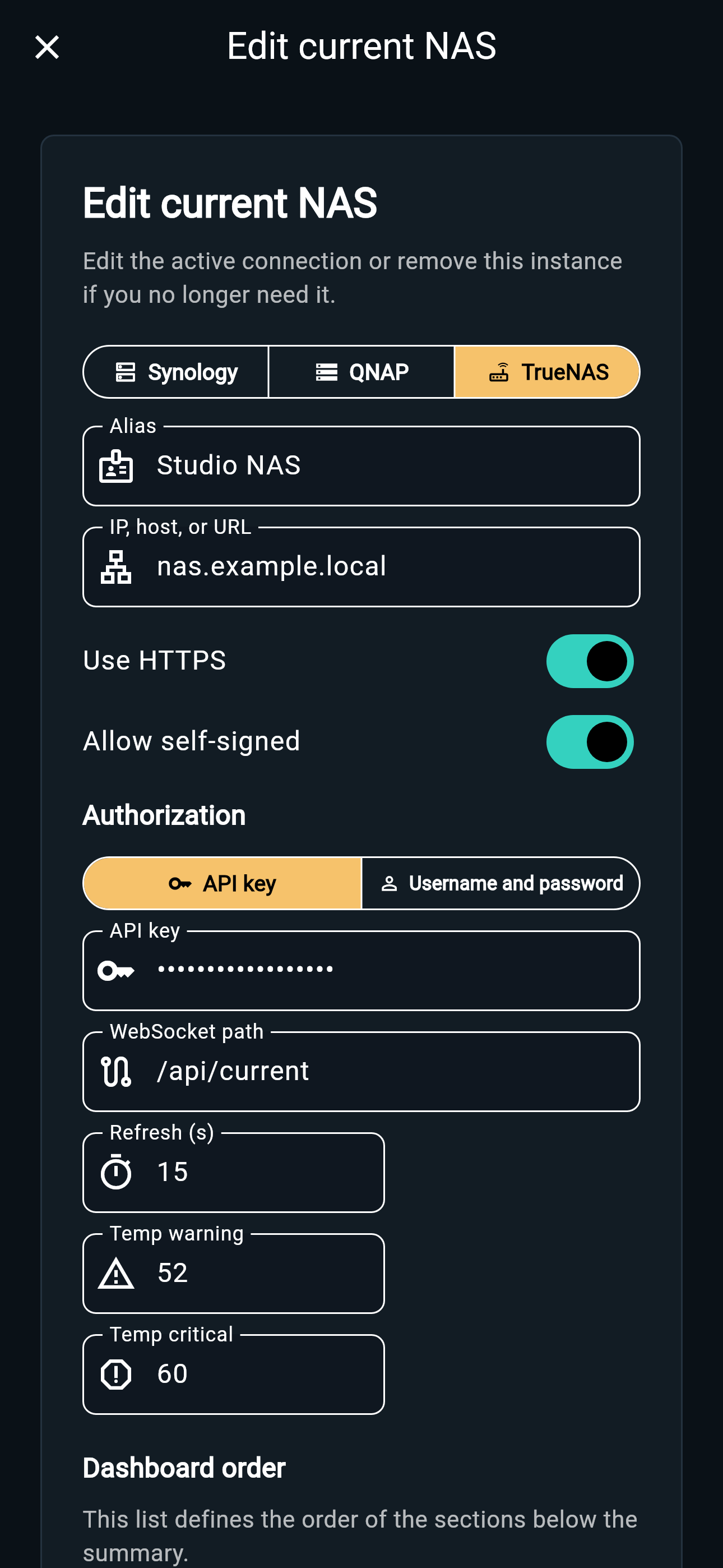723x1568 pixels.
Task: Click the warning triangle icon in Temp warning
Action: click(115, 1274)
